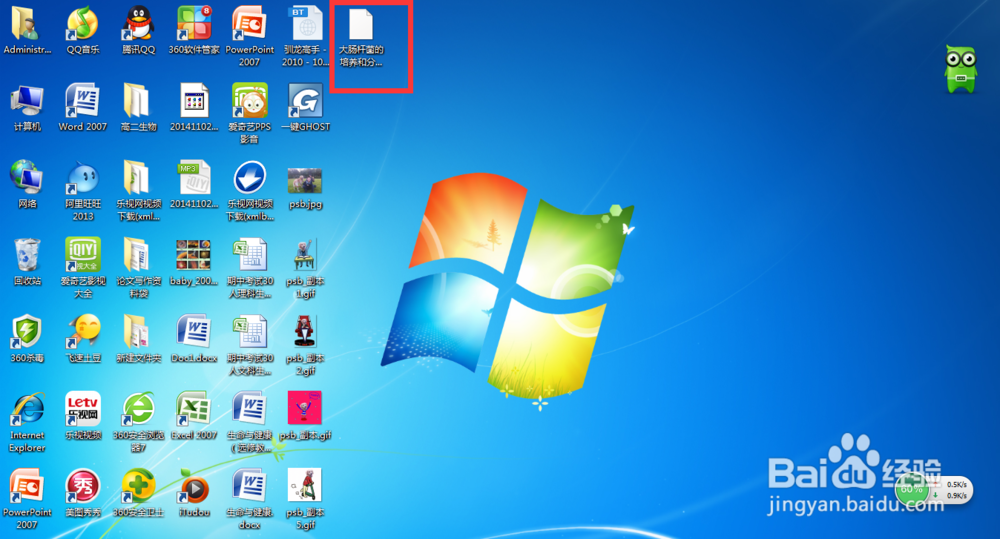Open the 论文写作资料袋 folder

(138, 255)
